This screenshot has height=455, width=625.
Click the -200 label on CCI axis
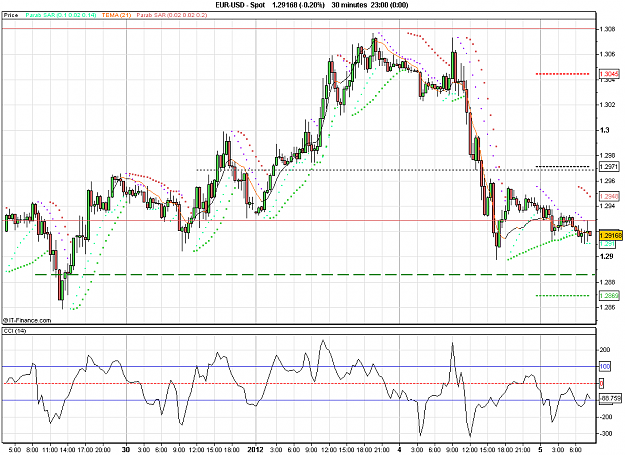point(605,417)
